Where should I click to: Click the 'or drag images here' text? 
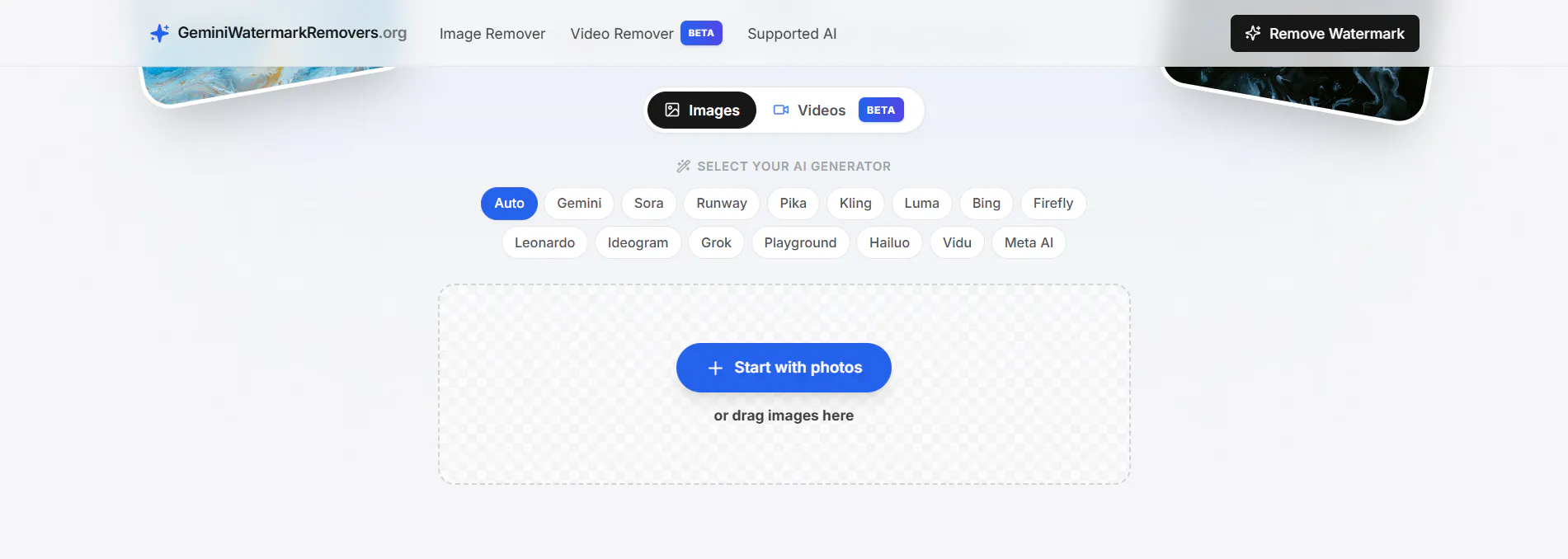click(x=784, y=416)
